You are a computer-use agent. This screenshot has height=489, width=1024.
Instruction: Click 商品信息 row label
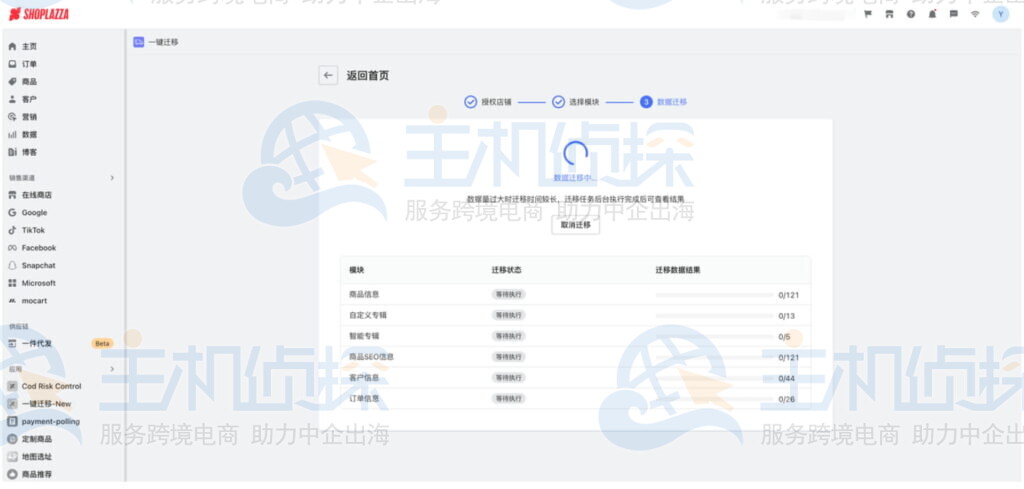[364, 294]
